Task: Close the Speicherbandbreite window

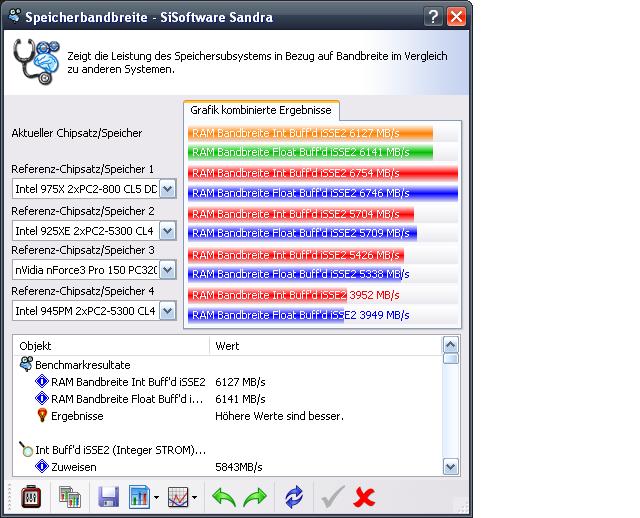Action: pyautogui.click(x=456, y=17)
